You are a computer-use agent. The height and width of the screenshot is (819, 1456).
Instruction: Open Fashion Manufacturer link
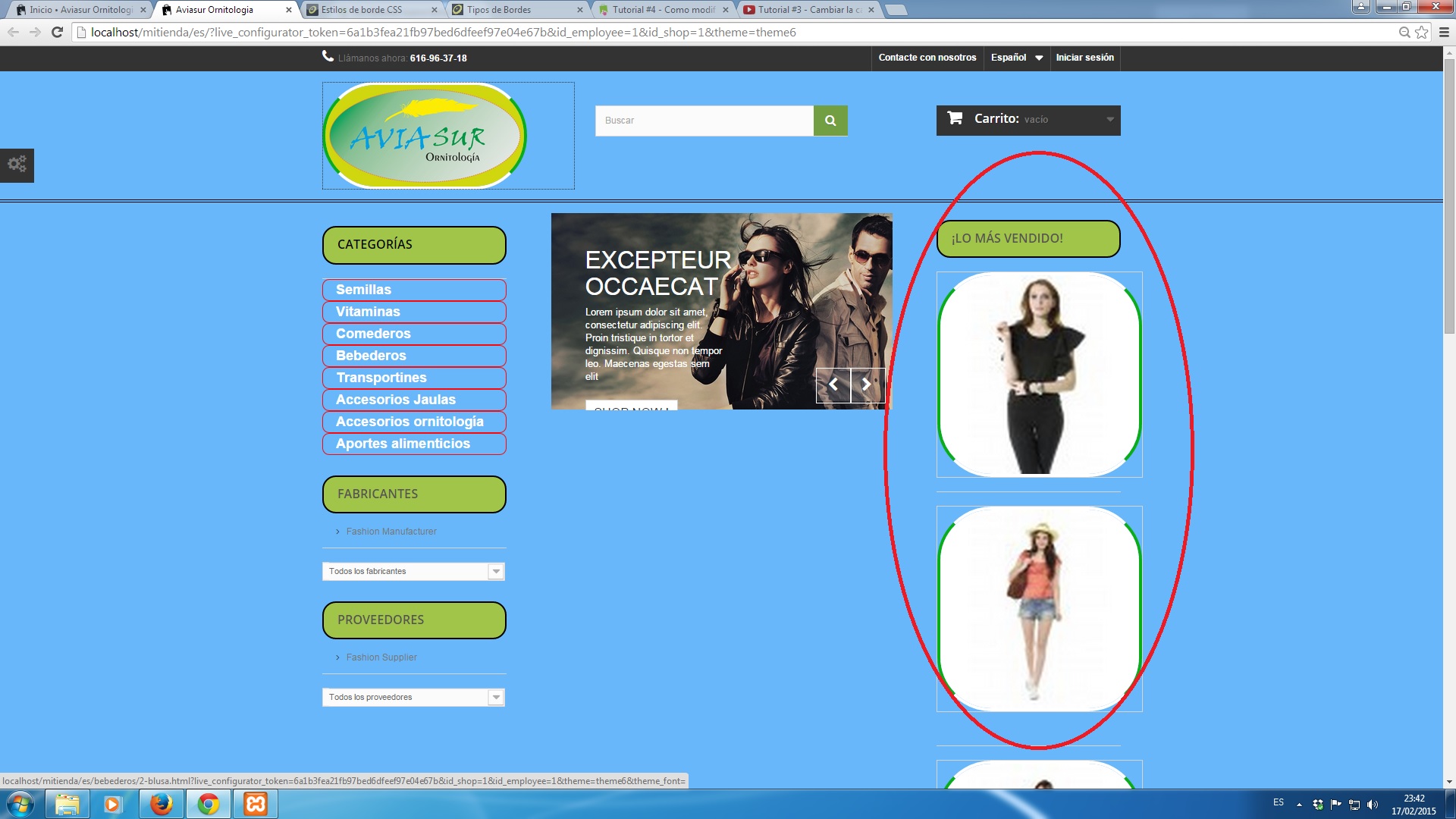[x=391, y=532]
